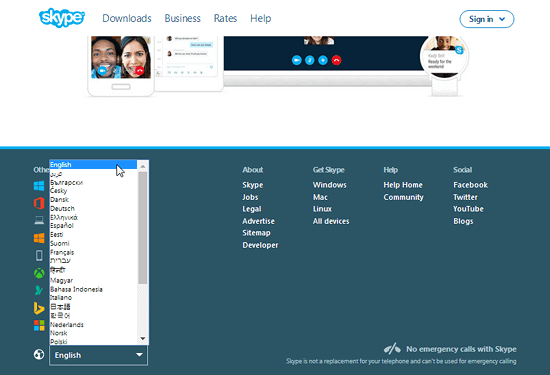Open the Sitemap footer link
This screenshot has height=375, width=550.
[256, 233]
